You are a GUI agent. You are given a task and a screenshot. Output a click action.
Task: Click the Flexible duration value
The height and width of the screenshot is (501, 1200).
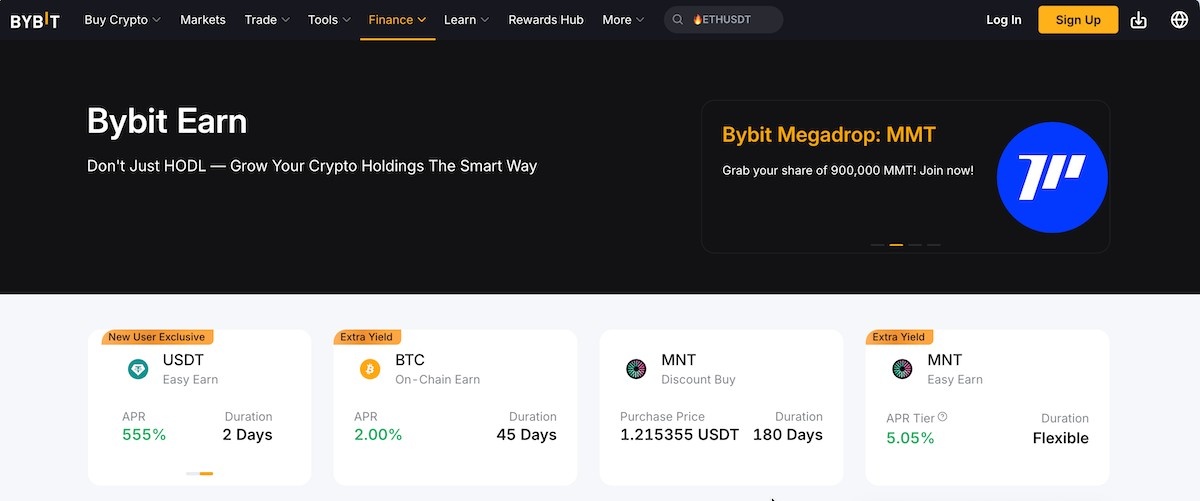click(x=1061, y=438)
